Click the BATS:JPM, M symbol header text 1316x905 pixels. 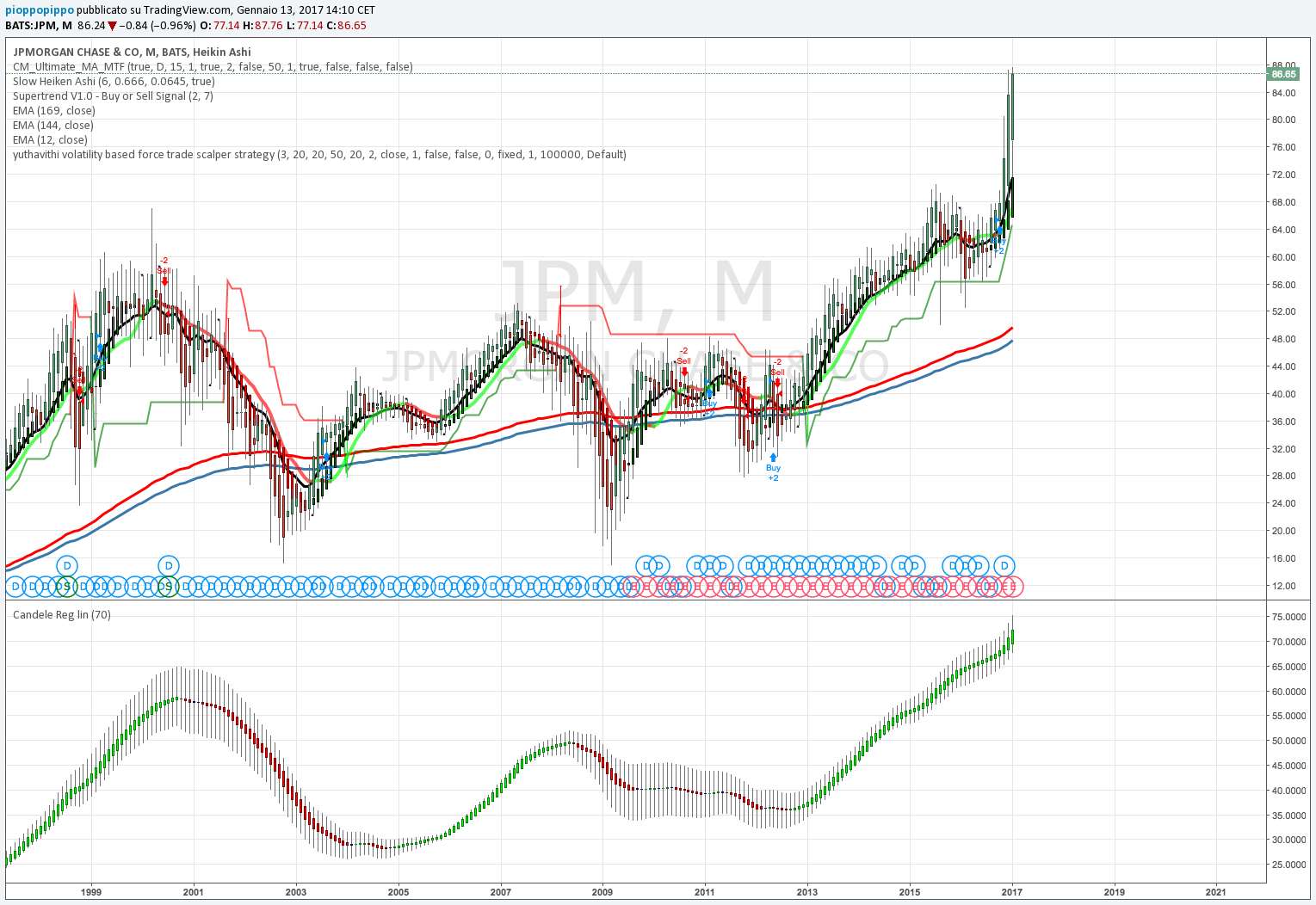(39, 25)
